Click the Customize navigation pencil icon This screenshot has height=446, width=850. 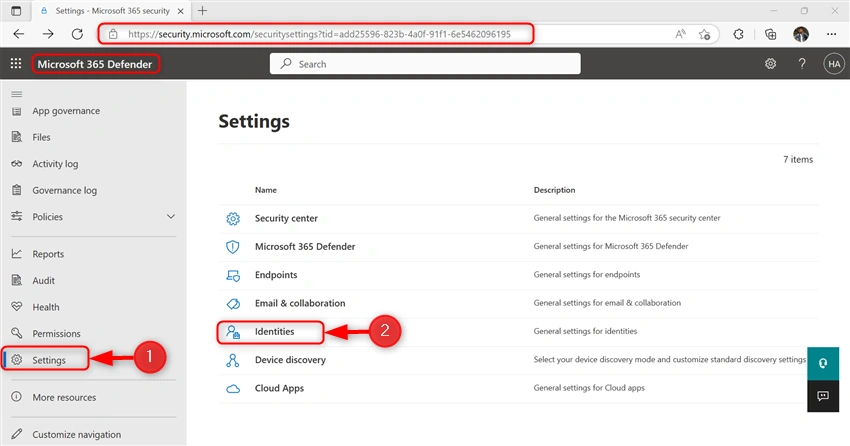(17, 434)
